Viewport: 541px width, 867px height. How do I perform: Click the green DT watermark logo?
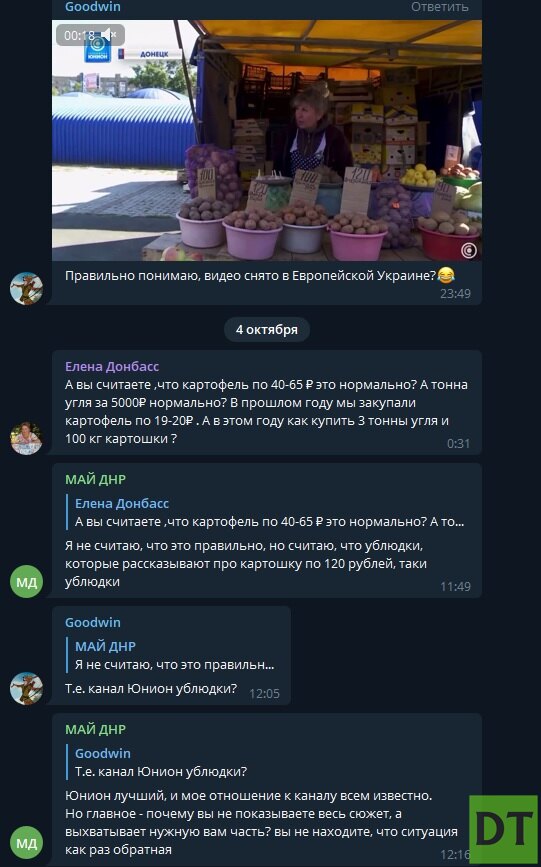(504, 829)
